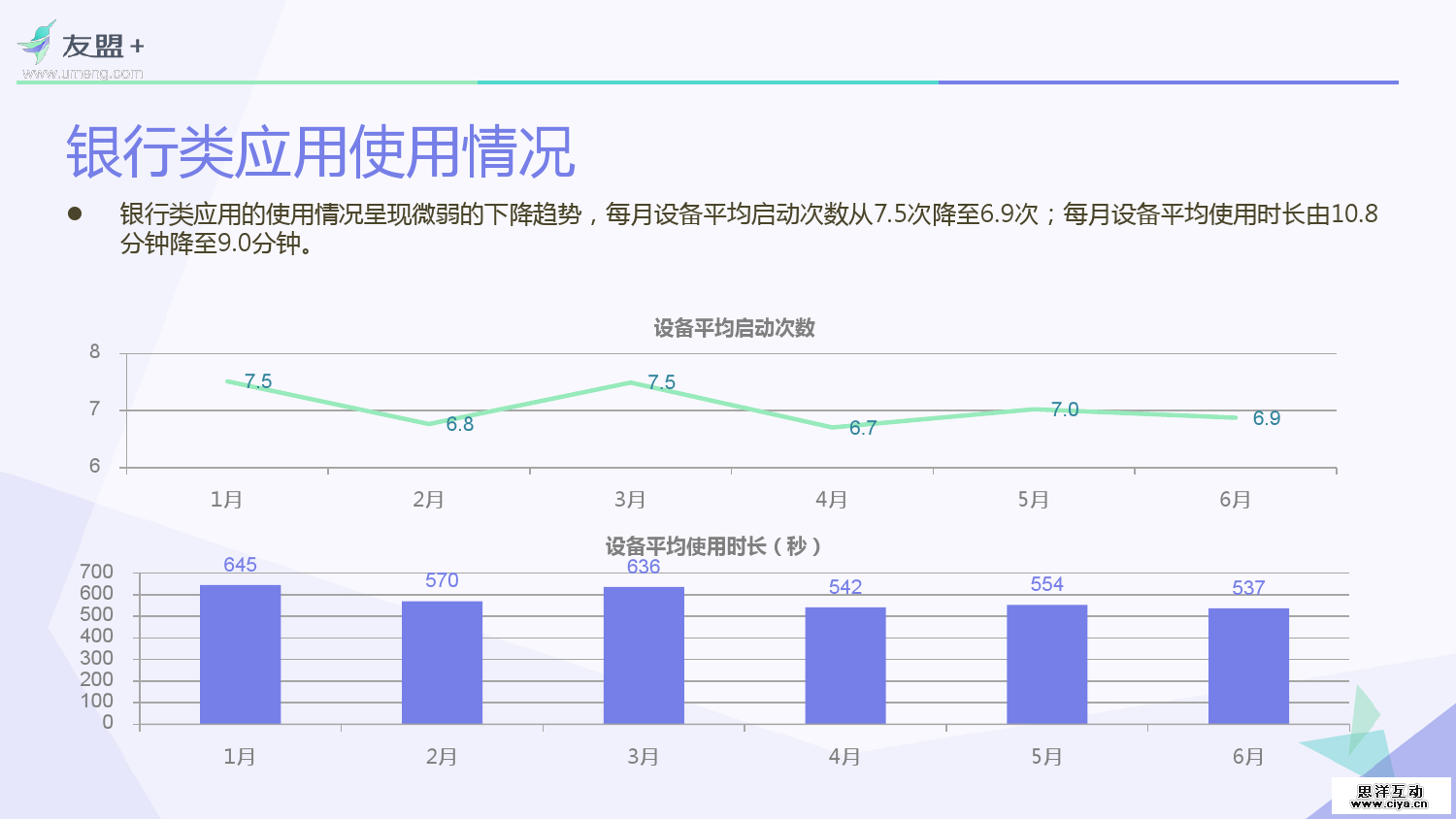
Task: Select the purple bar labeled 645
Action: pyautogui.click(x=239, y=652)
